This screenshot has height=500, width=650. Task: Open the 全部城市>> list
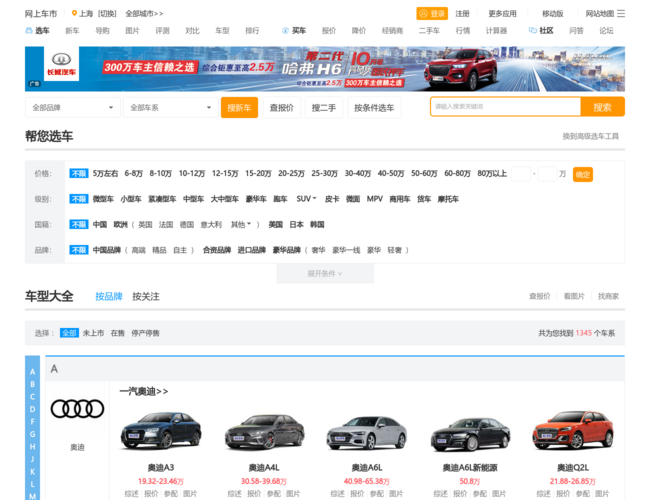[x=144, y=14]
